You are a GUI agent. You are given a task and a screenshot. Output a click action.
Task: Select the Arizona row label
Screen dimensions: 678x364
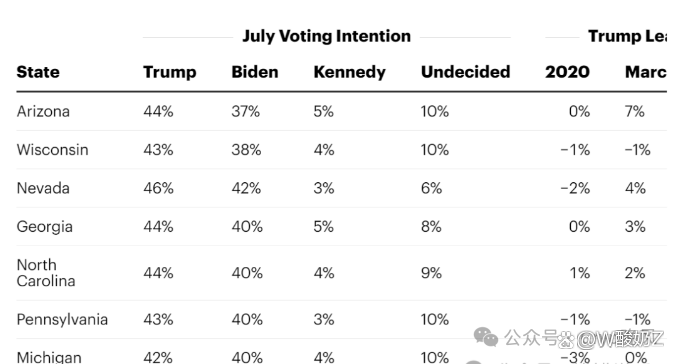(x=43, y=112)
